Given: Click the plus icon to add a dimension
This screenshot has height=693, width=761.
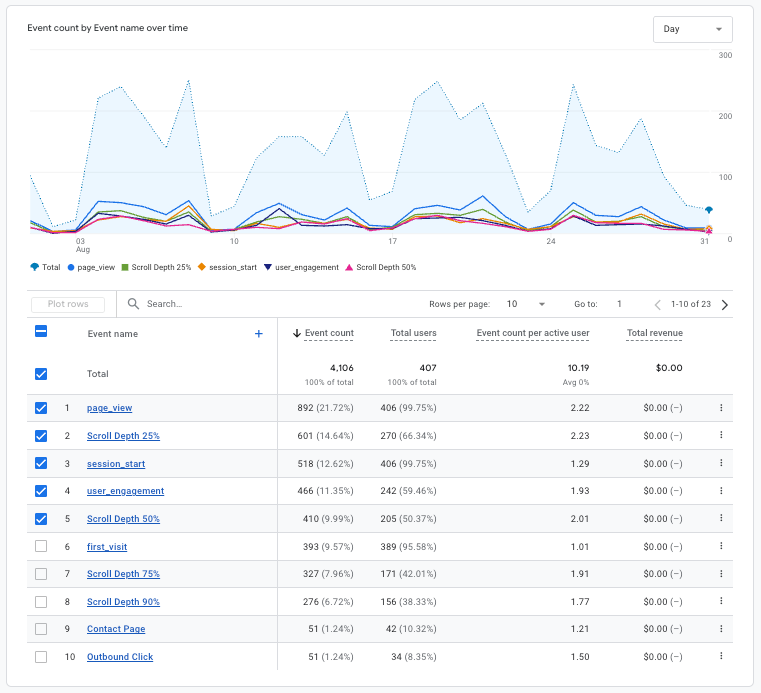Looking at the screenshot, I should 258,334.
